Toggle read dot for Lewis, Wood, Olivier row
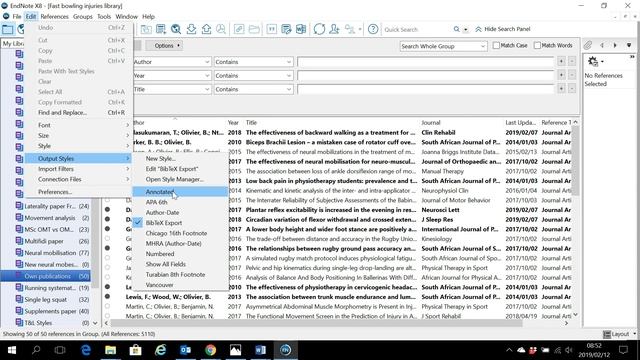The height and width of the screenshot is (360, 640). (107, 296)
